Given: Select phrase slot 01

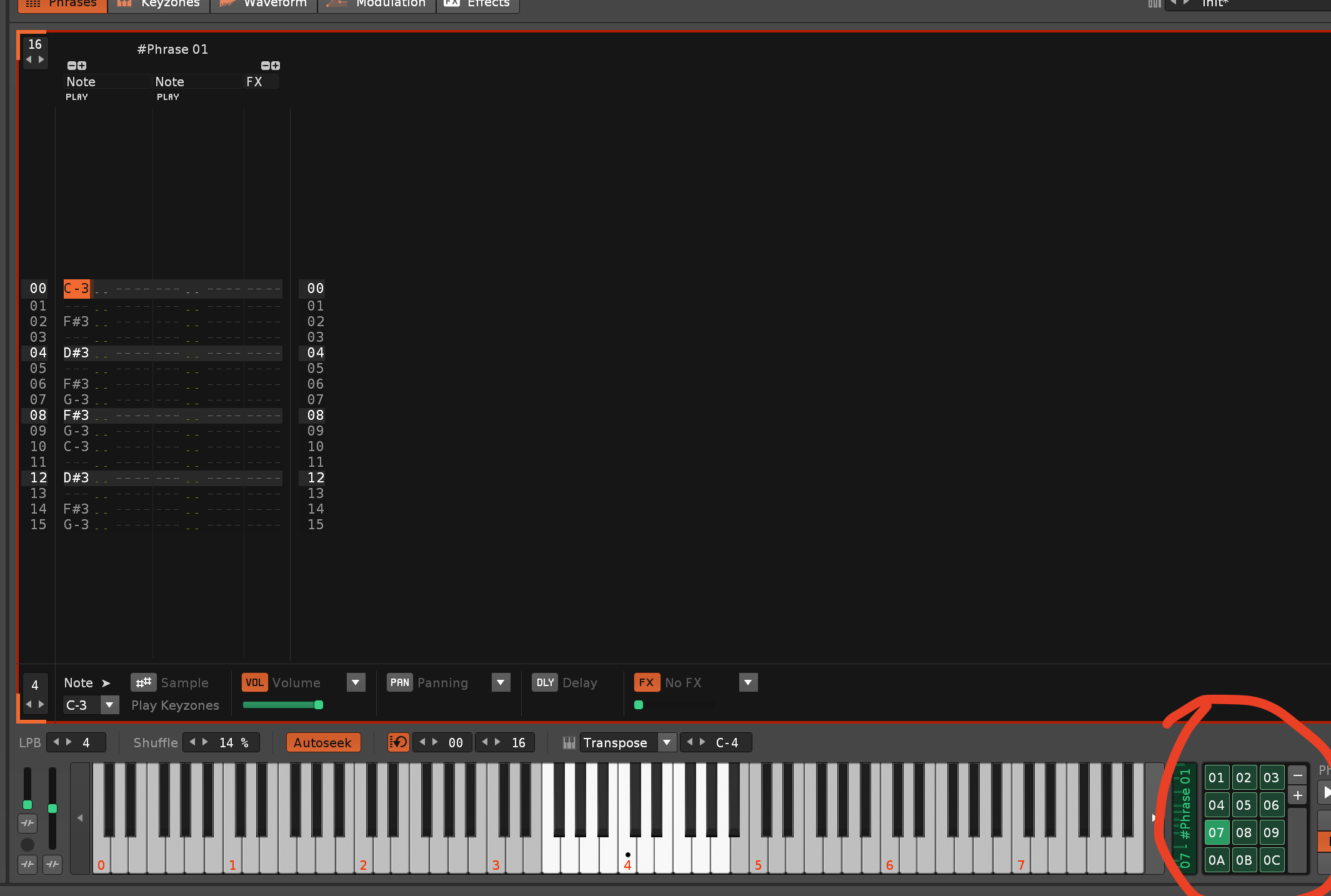Looking at the screenshot, I should (1217, 778).
